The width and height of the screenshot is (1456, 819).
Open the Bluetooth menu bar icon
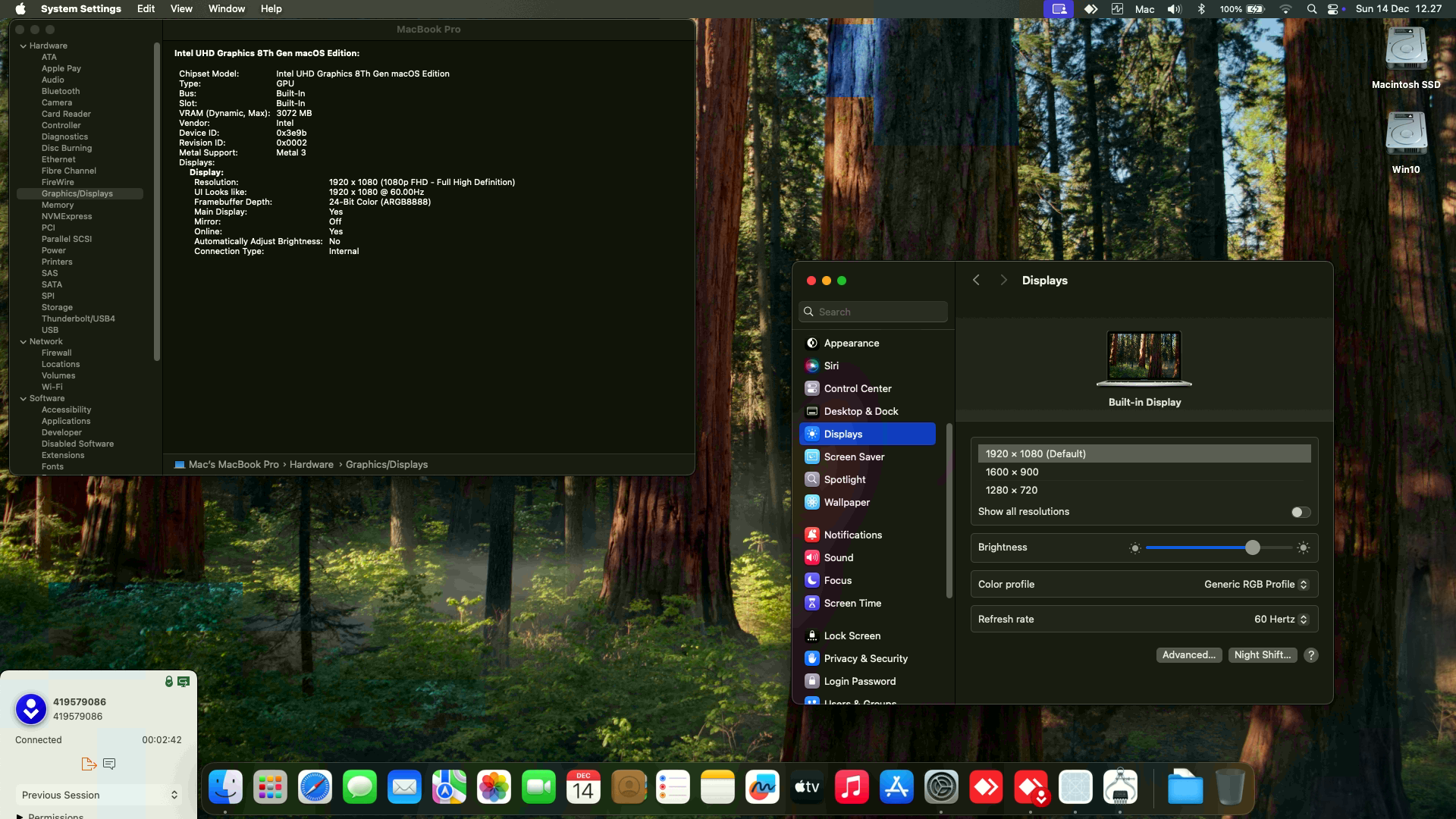(x=1200, y=9)
